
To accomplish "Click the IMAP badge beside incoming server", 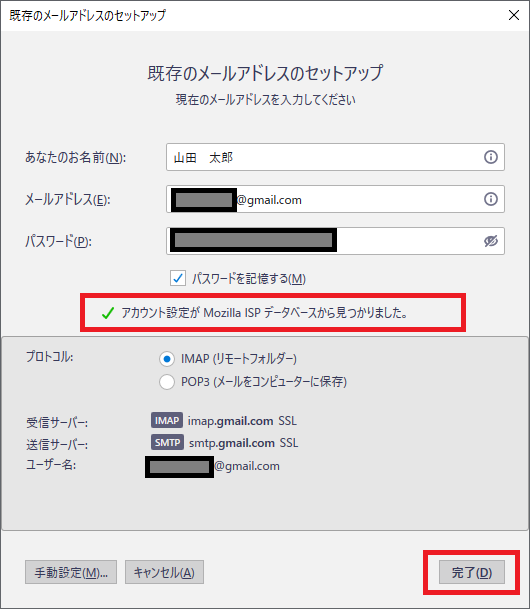I will tap(167, 420).
